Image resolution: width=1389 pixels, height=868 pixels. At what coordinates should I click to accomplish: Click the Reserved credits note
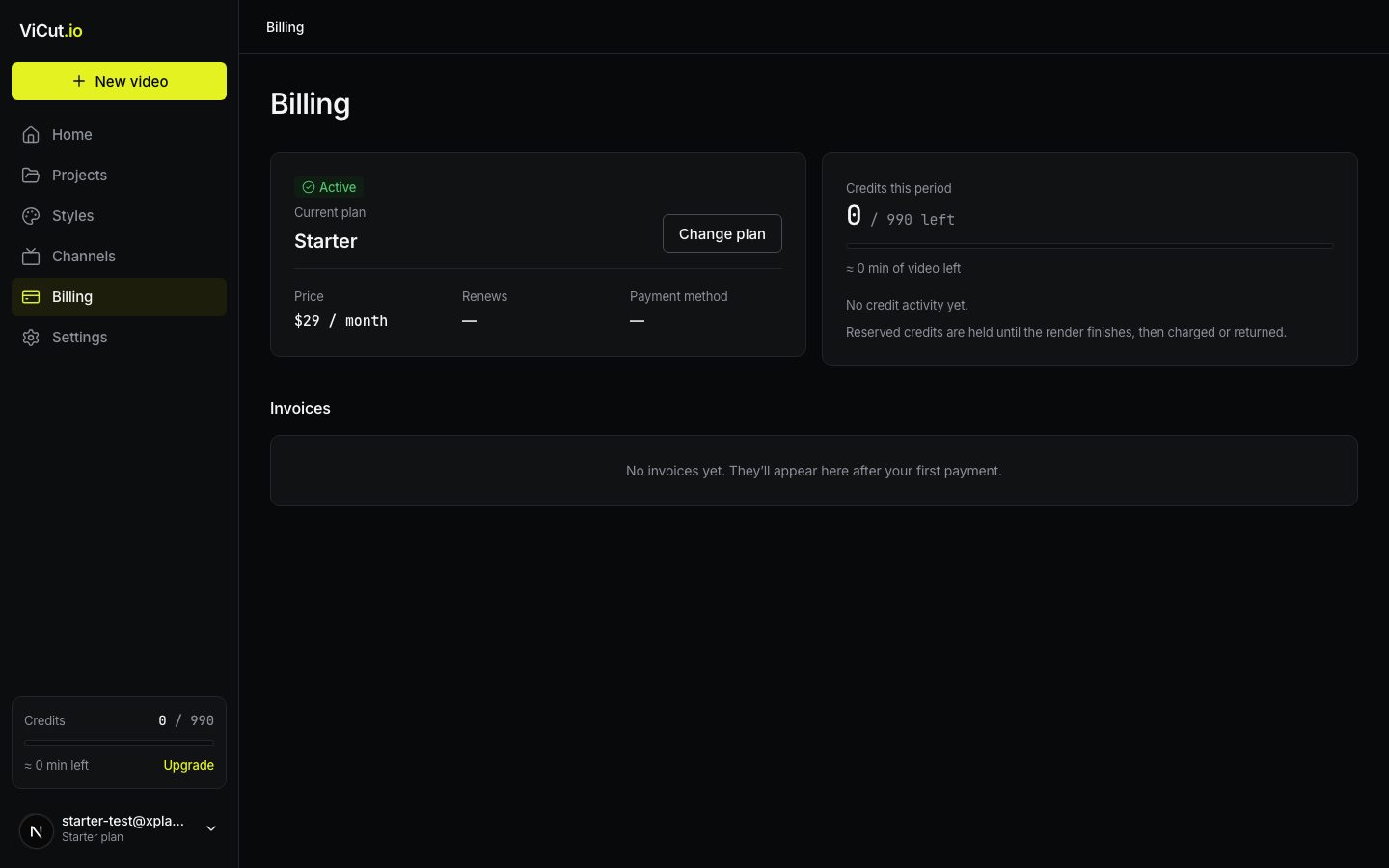pyautogui.click(x=1066, y=332)
